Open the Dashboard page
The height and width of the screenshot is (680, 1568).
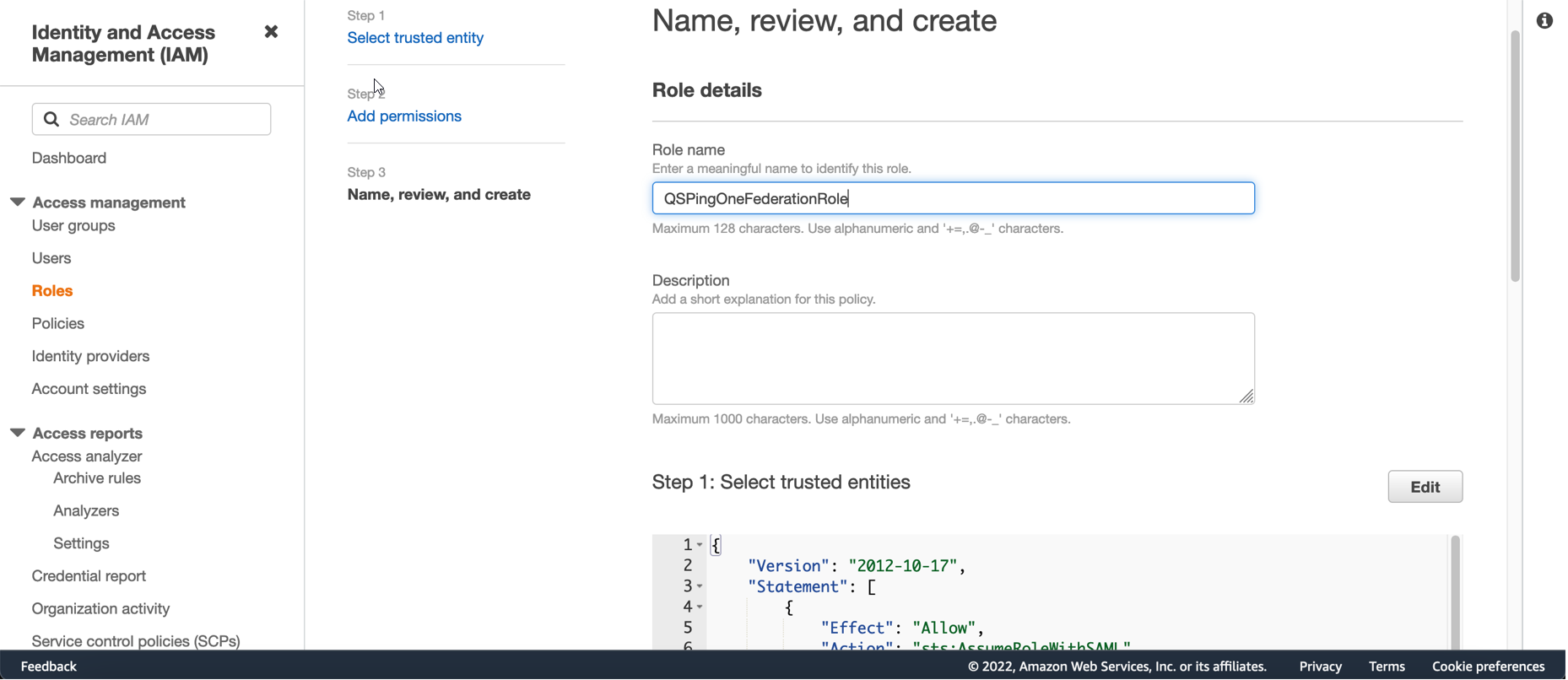click(x=69, y=158)
